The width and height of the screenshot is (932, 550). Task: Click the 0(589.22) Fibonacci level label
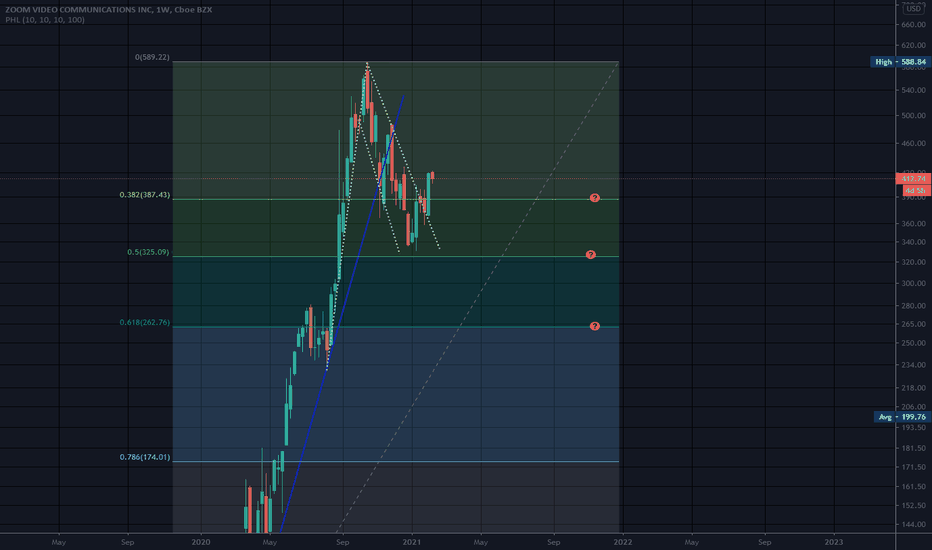(152, 57)
